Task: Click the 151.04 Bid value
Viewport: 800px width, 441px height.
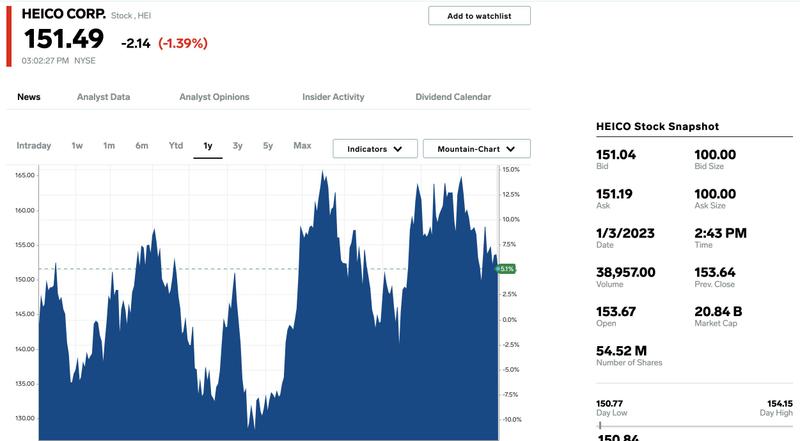Action: 616,155
